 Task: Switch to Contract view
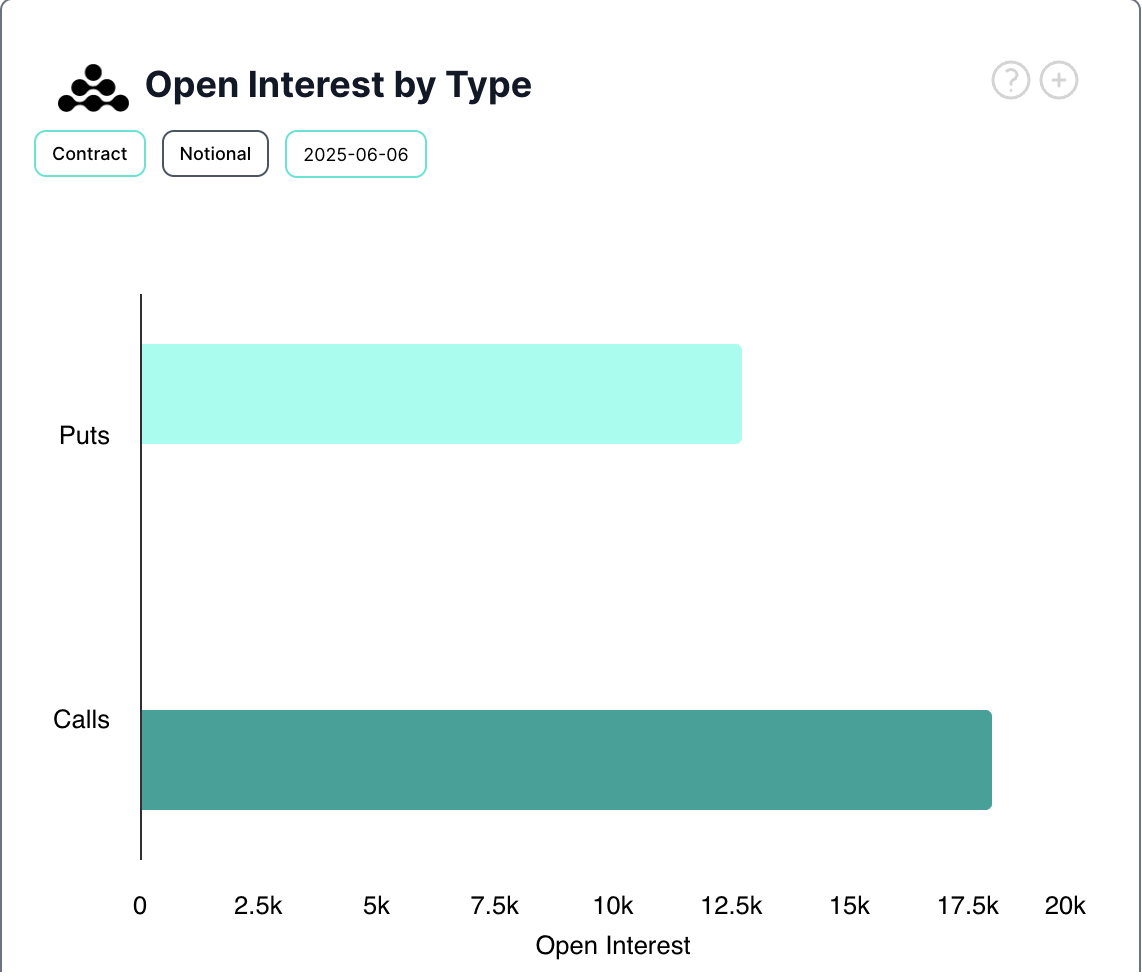click(x=90, y=154)
